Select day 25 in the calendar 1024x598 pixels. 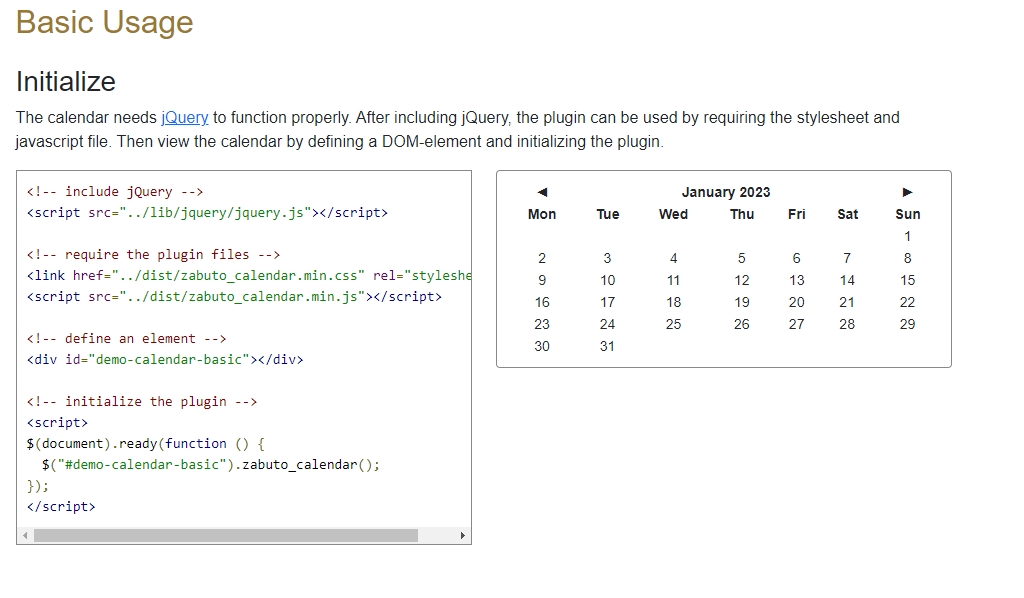click(x=673, y=324)
